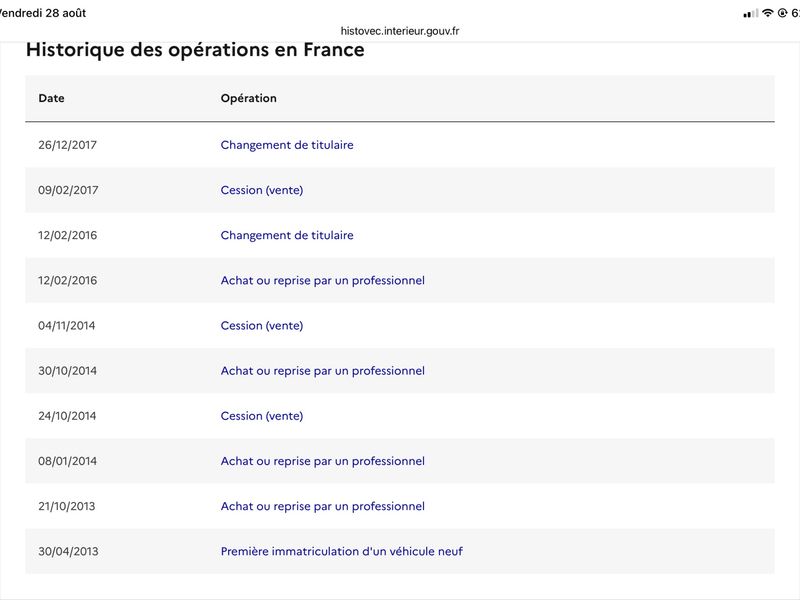Open 'Cession (vente)' dated 24/10/2014
Image resolution: width=800 pixels, height=600 pixels.
point(262,416)
